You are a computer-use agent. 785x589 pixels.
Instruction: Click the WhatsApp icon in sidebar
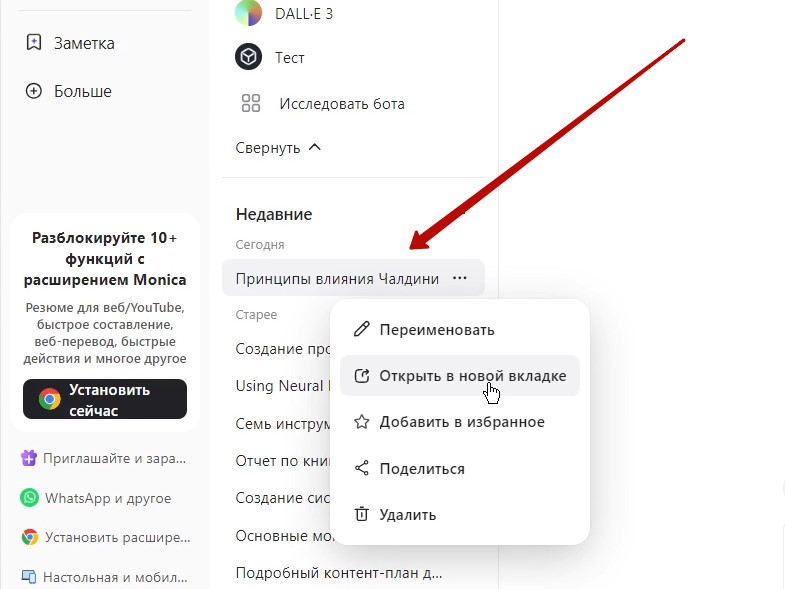[x=30, y=498]
